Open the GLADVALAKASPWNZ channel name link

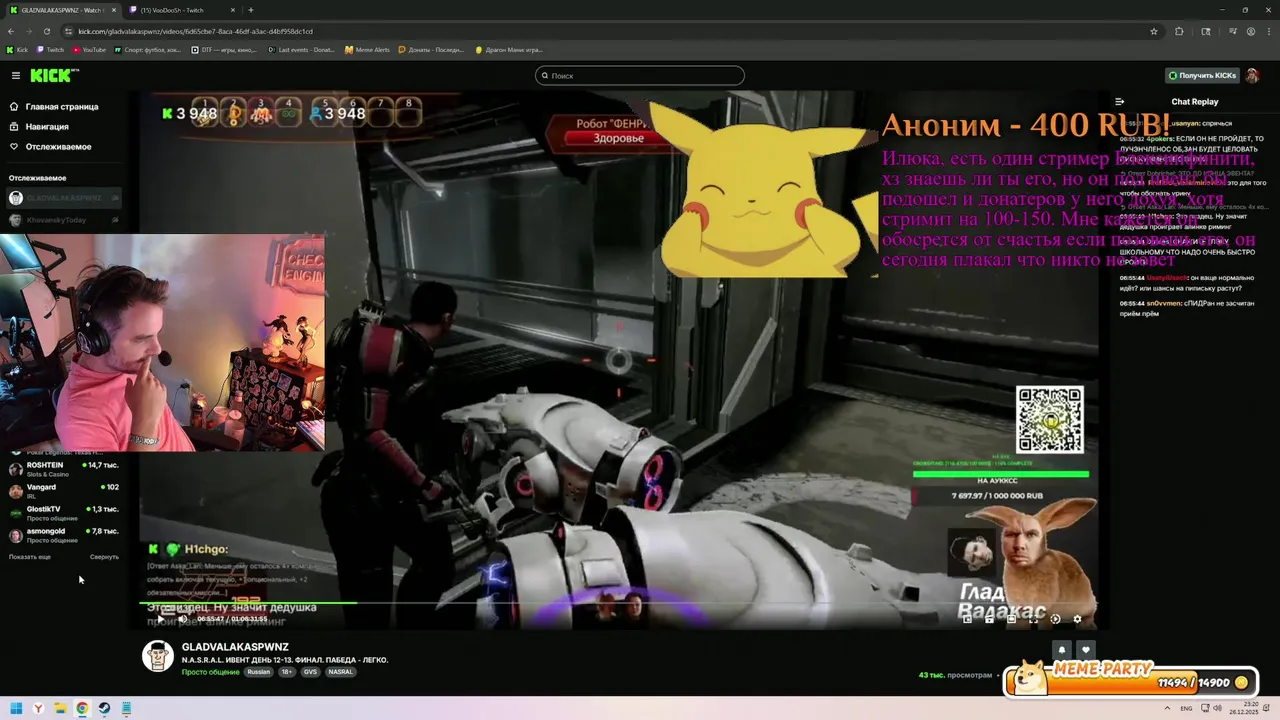click(x=235, y=647)
